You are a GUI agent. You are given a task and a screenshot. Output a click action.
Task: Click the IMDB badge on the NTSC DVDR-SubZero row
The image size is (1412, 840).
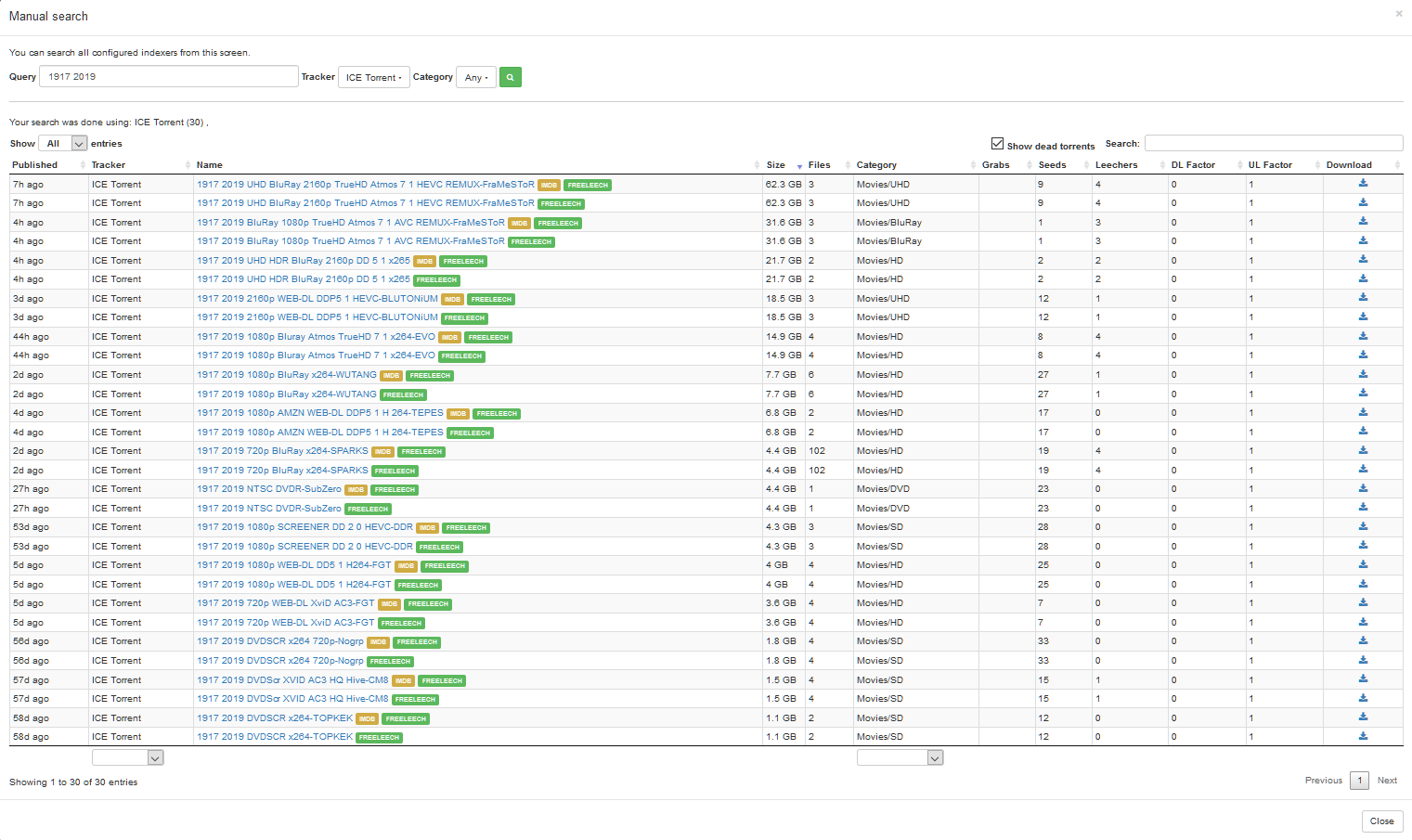click(356, 489)
